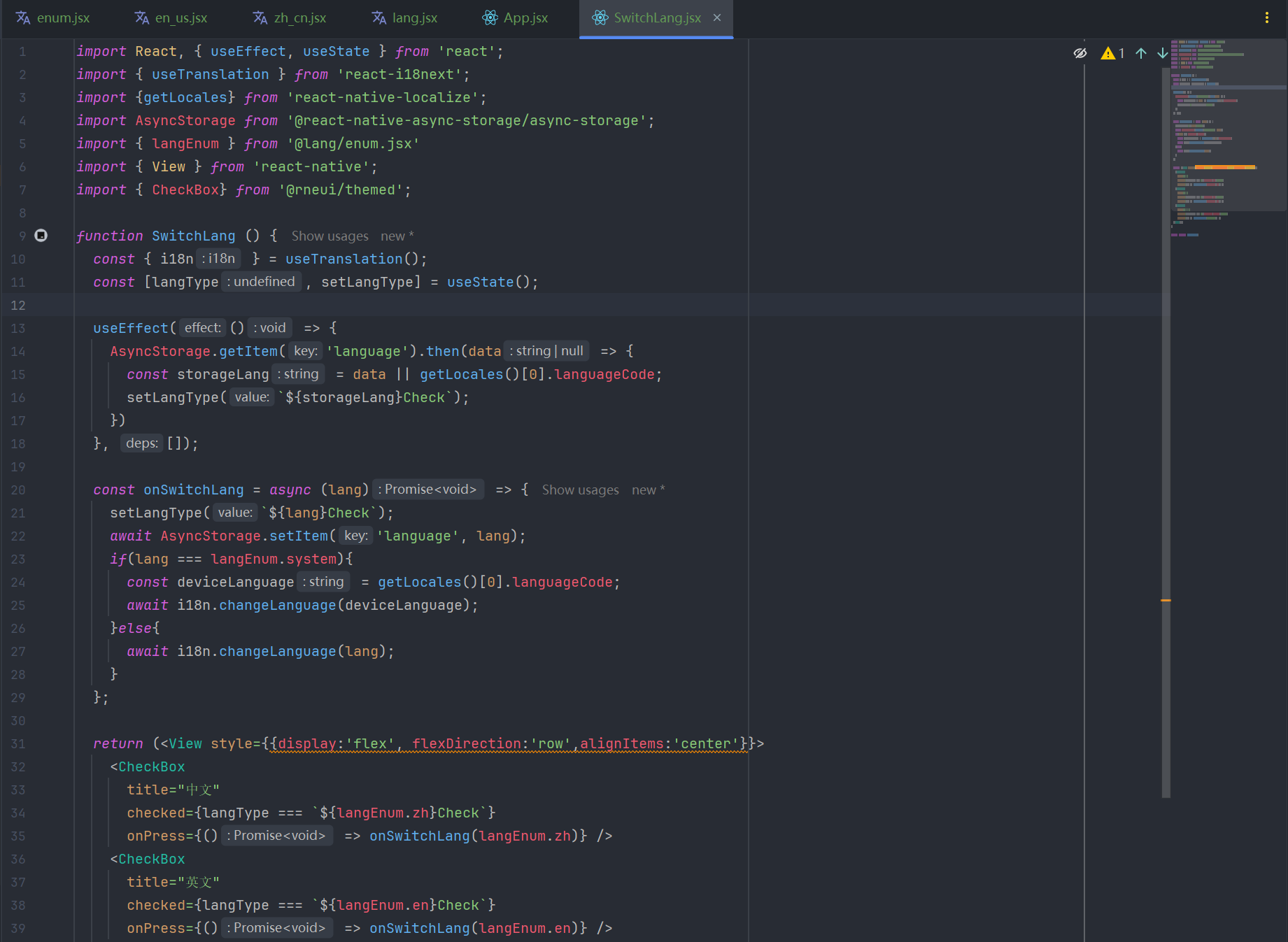1288x942 pixels.
Task: Close the SwitchLang.jsx tab
Action: click(717, 18)
